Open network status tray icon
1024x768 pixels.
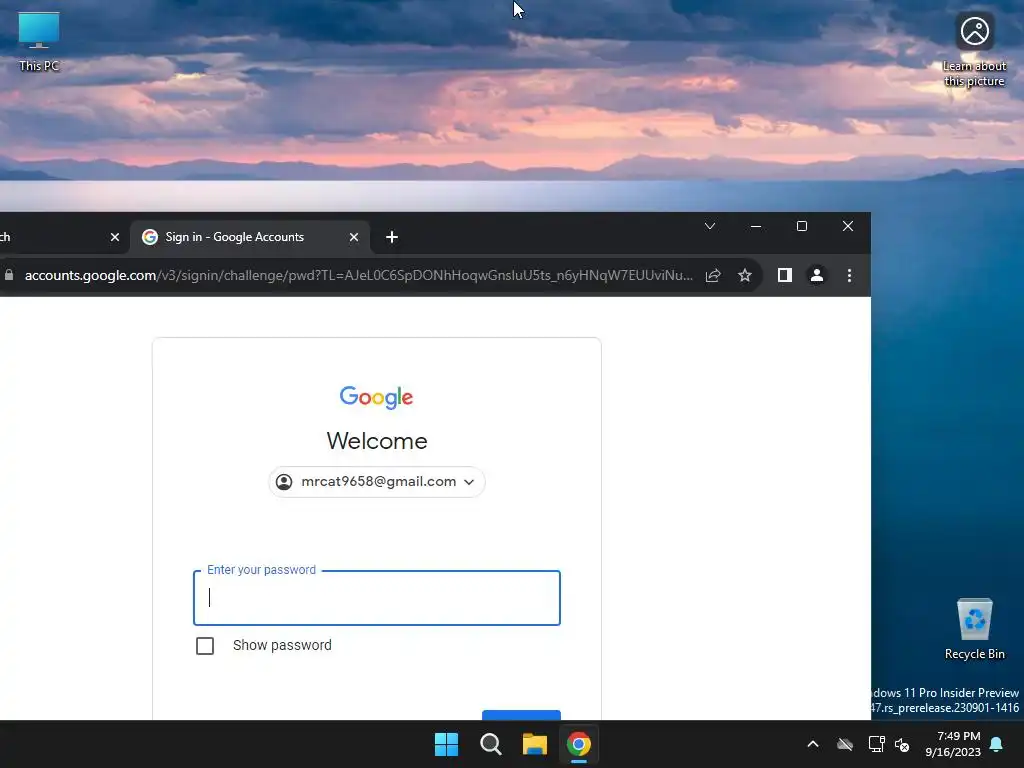pos(876,744)
